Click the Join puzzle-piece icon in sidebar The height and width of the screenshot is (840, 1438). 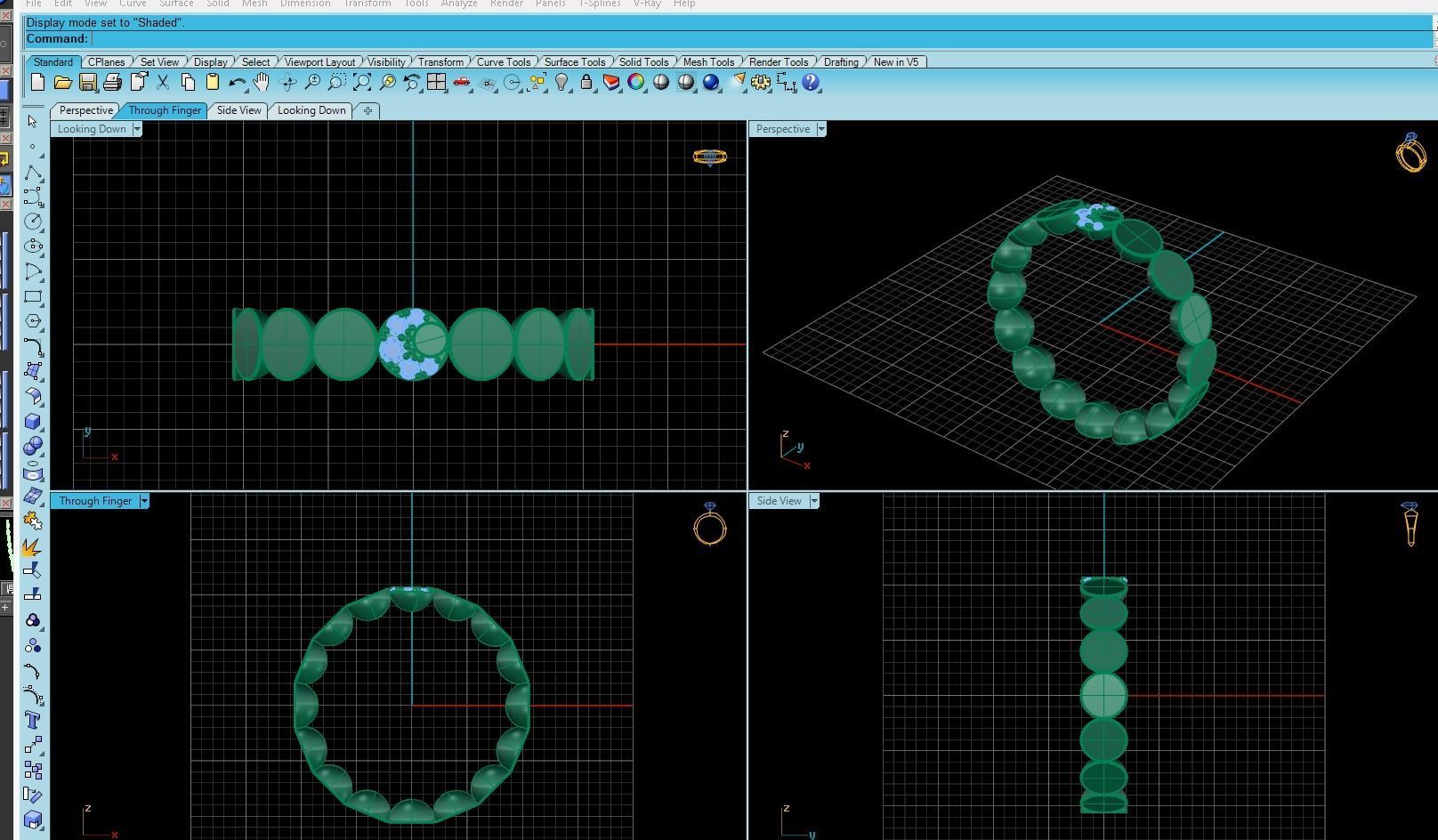pos(33,521)
